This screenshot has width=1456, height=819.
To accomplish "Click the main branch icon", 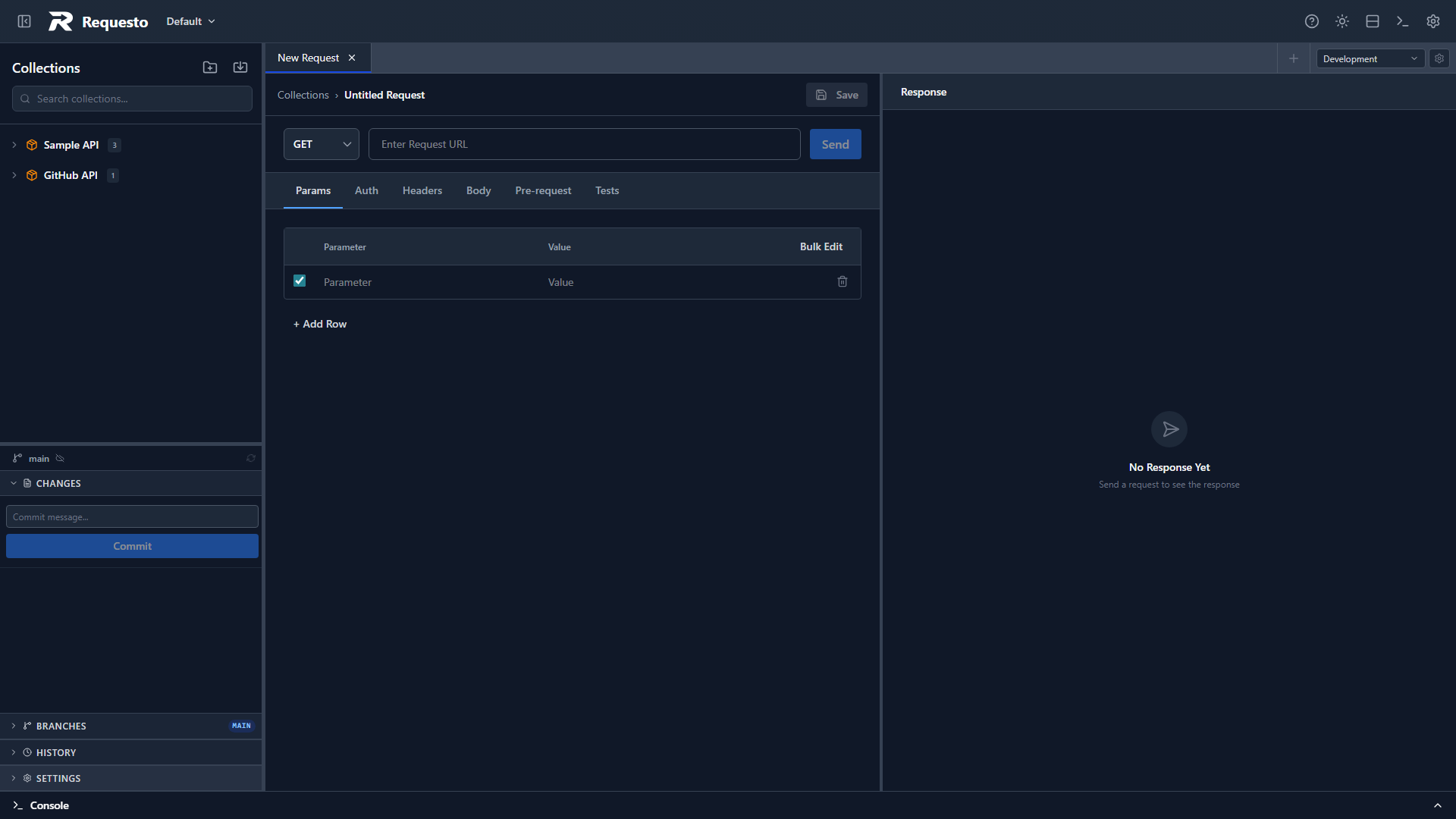I will pos(17,458).
